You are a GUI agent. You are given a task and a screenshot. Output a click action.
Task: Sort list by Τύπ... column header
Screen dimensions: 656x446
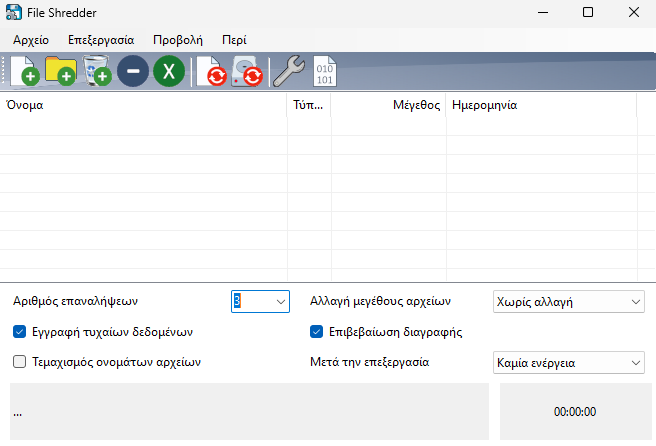pyautogui.click(x=309, y=105)
